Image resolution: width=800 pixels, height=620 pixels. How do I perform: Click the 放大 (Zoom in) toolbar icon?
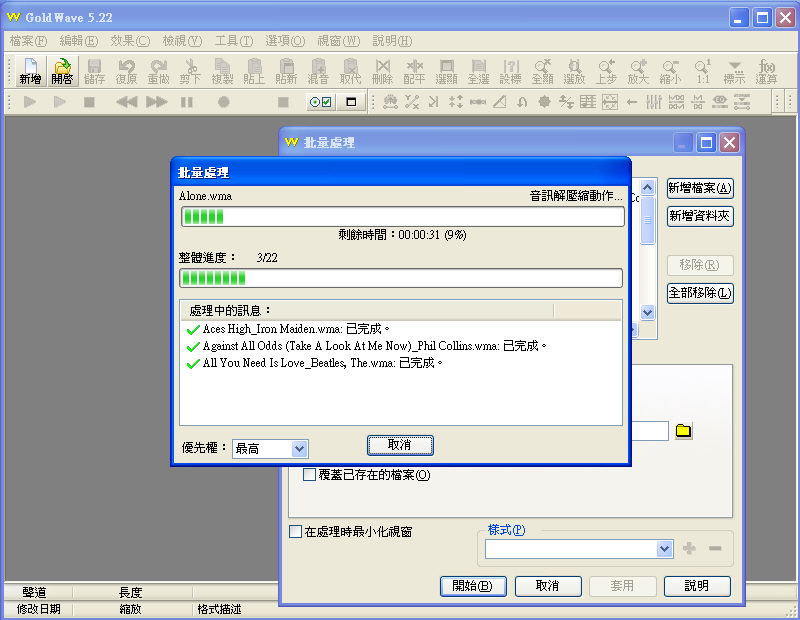pos(638,70)
